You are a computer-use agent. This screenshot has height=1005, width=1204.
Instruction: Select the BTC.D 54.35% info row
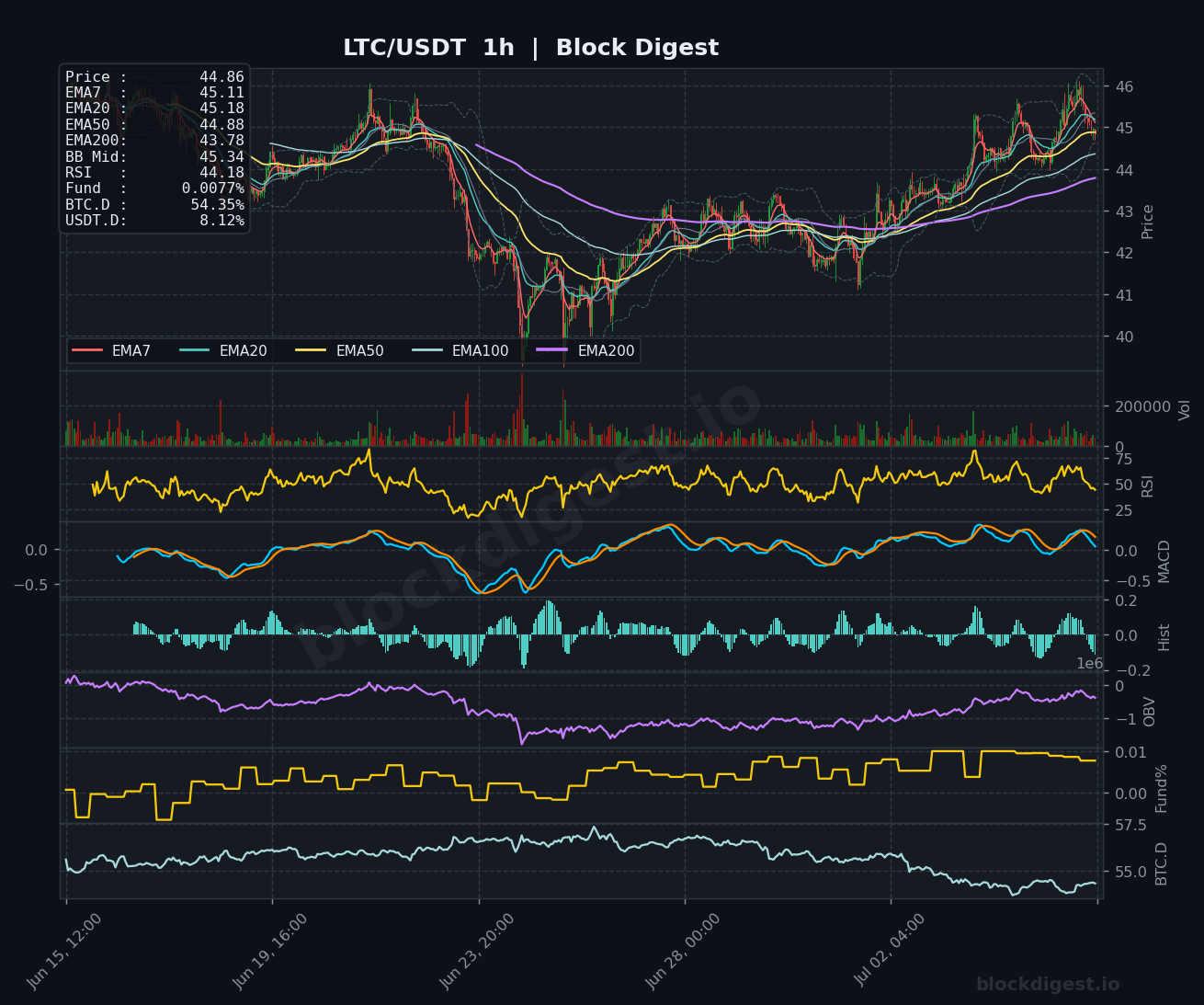click(x=154, y=205)
